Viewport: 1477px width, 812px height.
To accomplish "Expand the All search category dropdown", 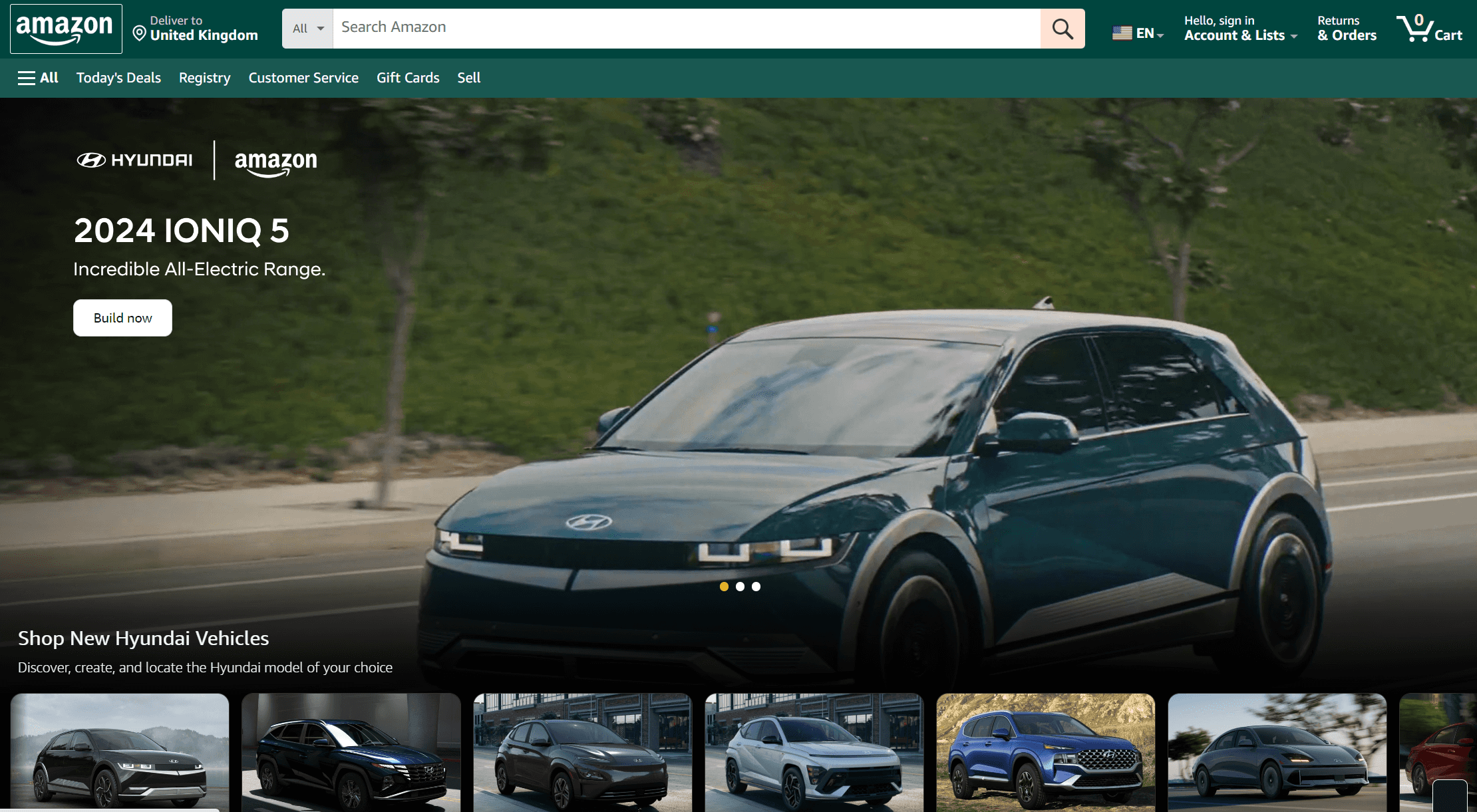I will pyautogui.click(x=306, y=29).
